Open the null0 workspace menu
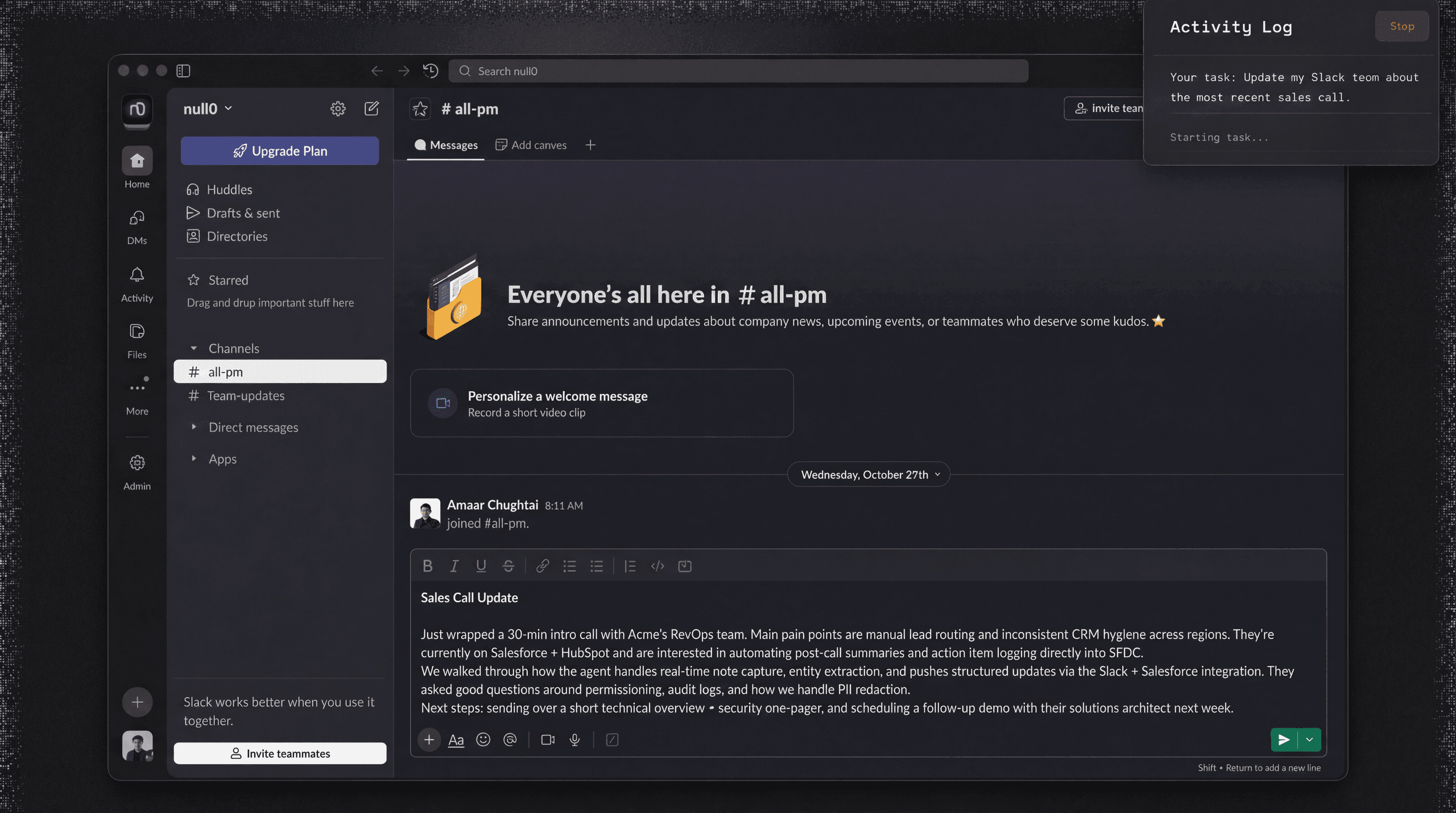The width and height of the screenshot is (1456, 813). tap(206, 108)
